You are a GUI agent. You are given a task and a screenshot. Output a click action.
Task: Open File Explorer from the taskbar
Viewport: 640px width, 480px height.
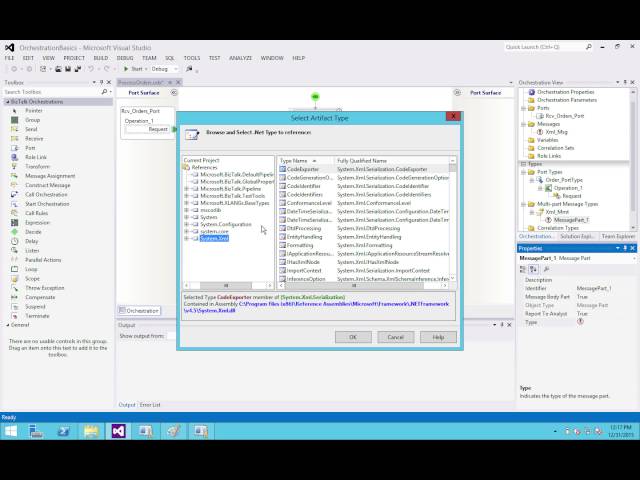click(x=91, y=431)
